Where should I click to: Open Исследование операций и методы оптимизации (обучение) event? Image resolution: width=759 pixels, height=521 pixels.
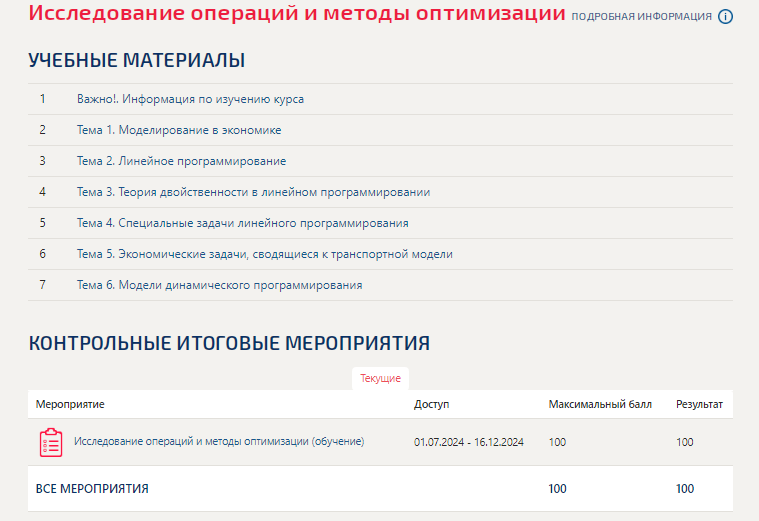[219, 441]
